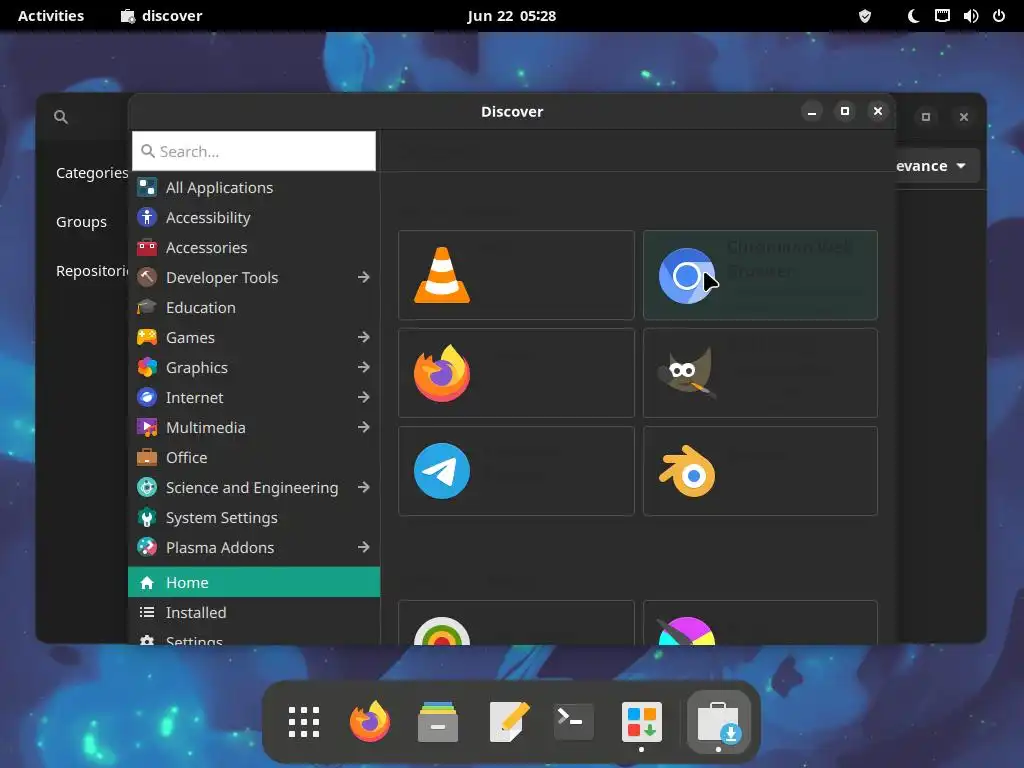Click the Developer Tools hammer icon
The height and width of the screenshot is (768, 1024).
pyautogui.click(x=147, y=278)
